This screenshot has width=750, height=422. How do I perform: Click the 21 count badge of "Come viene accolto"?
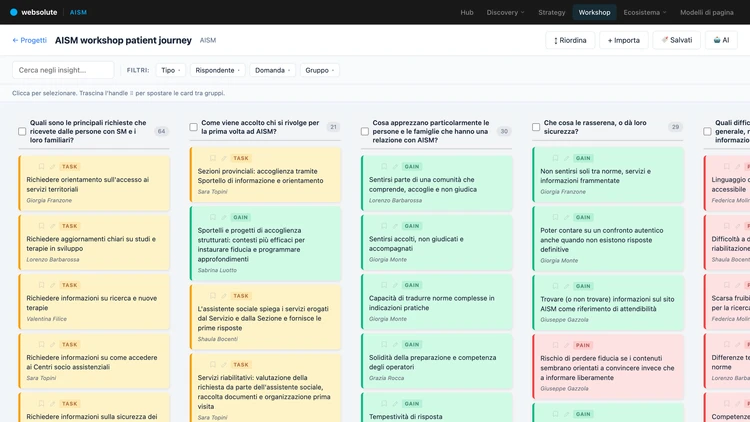[x=333, y=127]
